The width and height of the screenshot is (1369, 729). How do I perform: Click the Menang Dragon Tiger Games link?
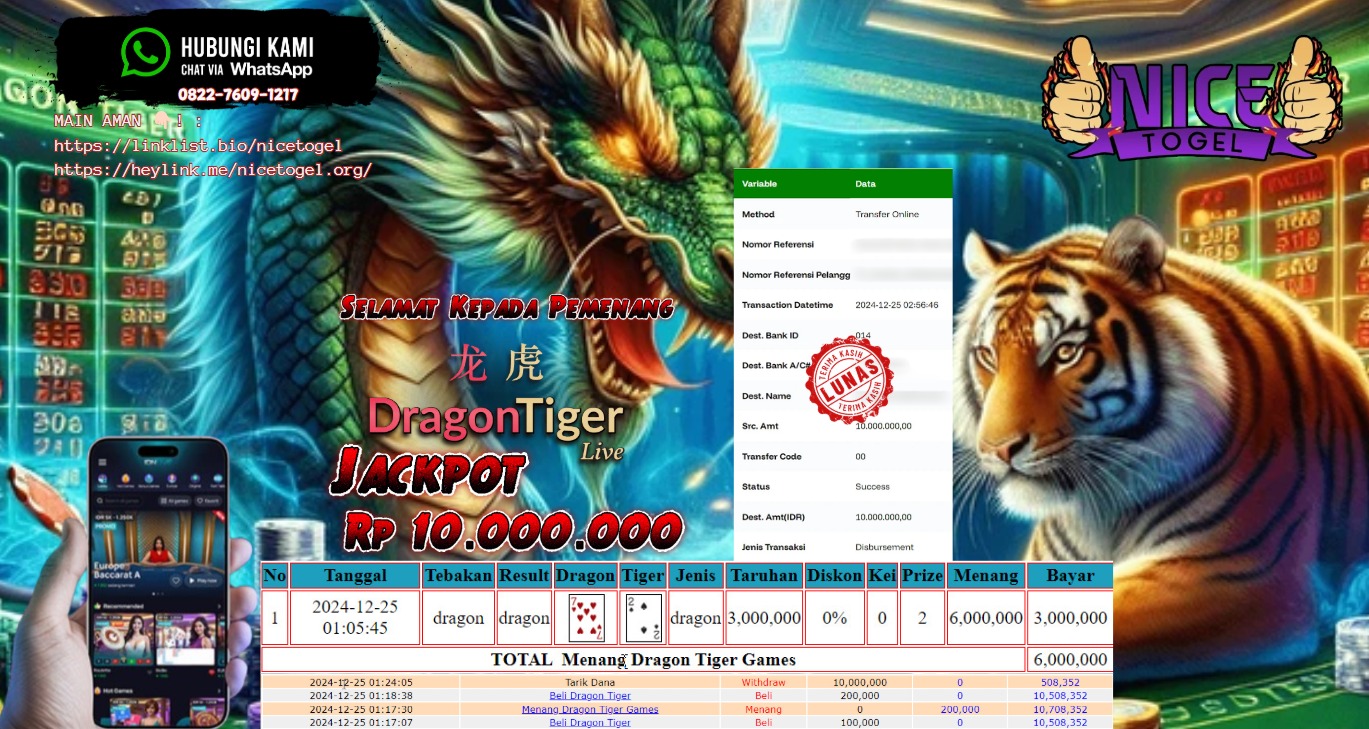590,709
